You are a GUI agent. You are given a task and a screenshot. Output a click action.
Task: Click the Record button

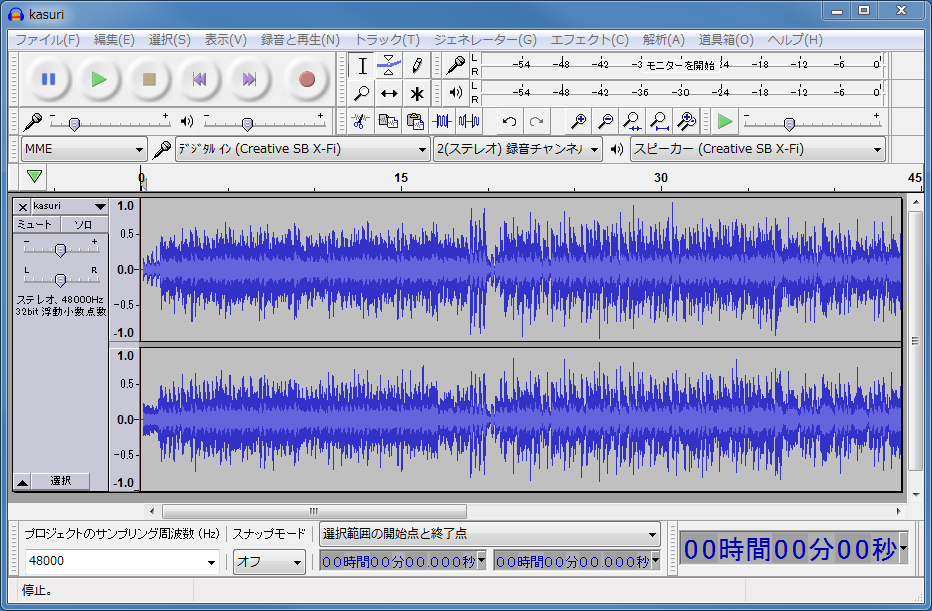[x=307, y=79]
